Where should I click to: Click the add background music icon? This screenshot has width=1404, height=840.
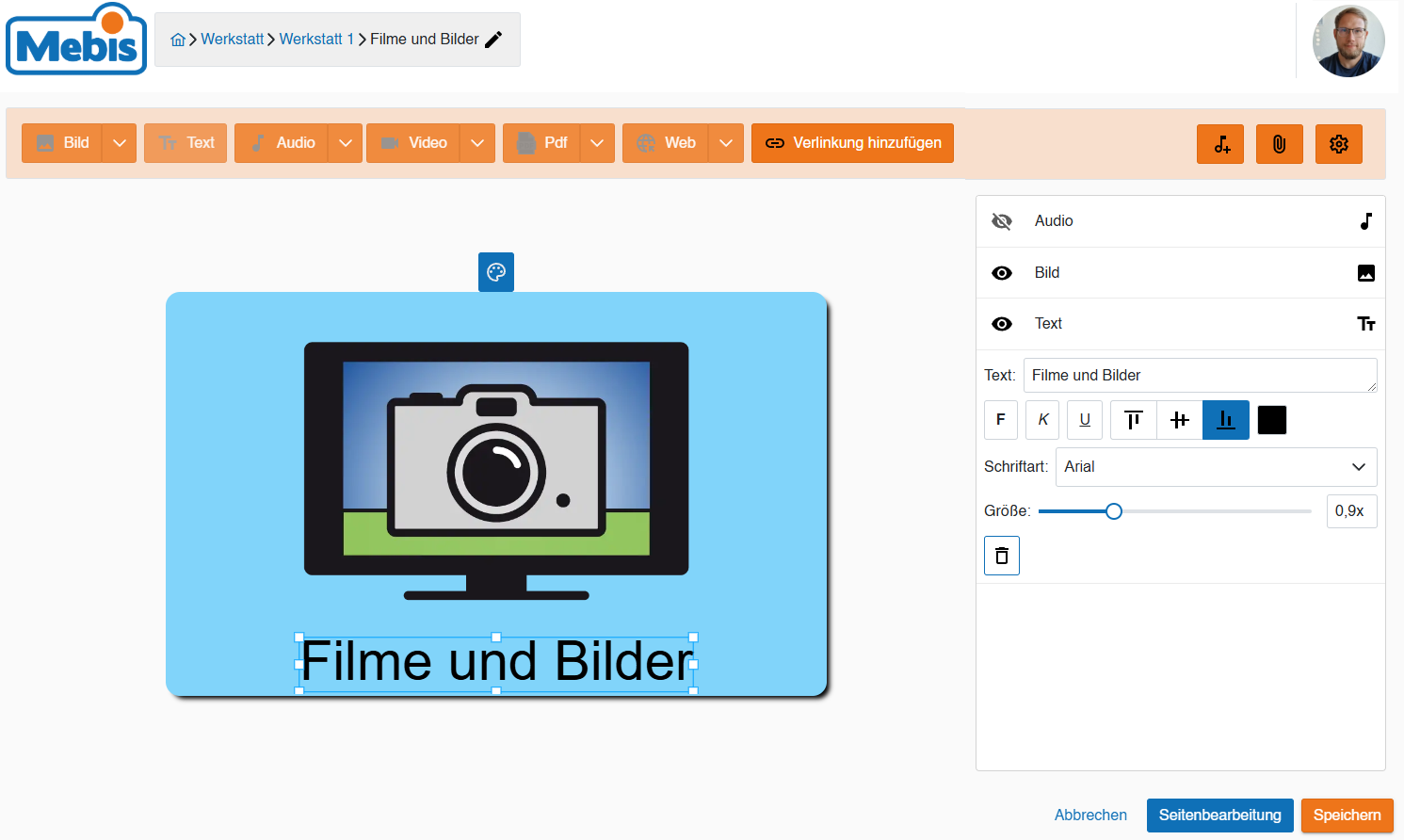coord(1220,144)
